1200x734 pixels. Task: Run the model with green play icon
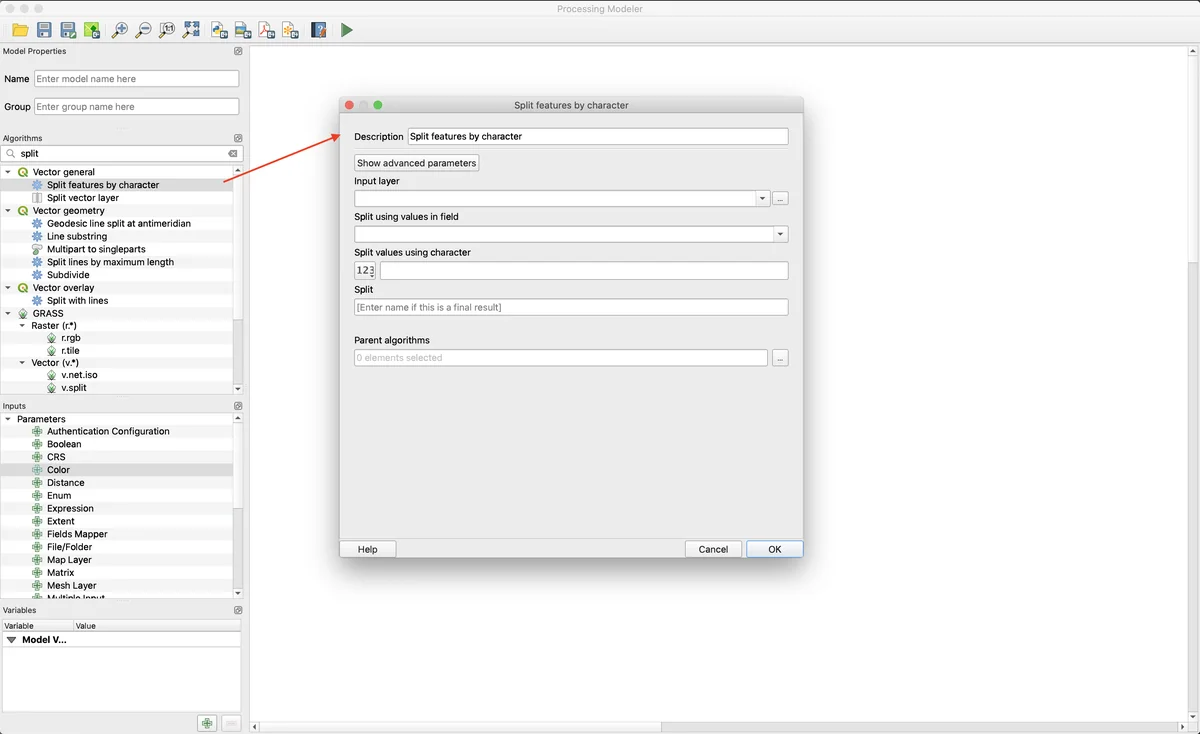coord(346,30)
